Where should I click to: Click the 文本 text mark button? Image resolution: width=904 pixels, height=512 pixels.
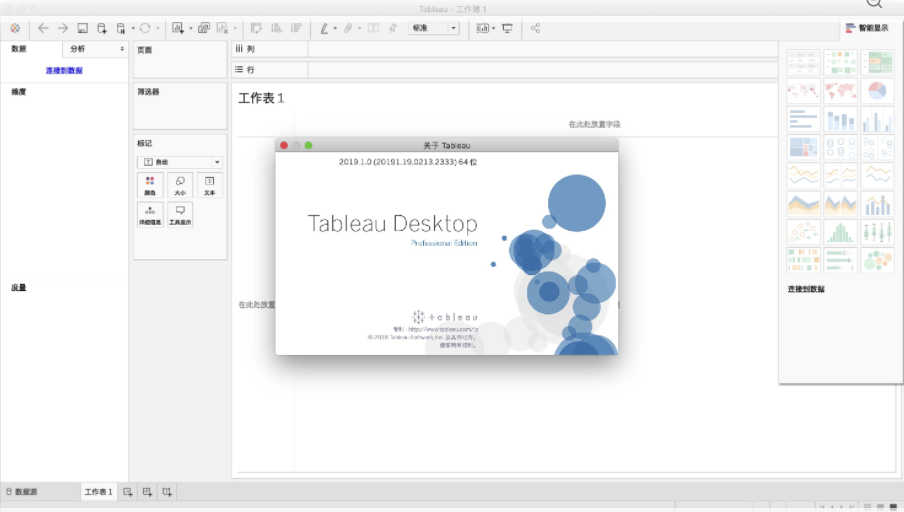click(209, 185)
